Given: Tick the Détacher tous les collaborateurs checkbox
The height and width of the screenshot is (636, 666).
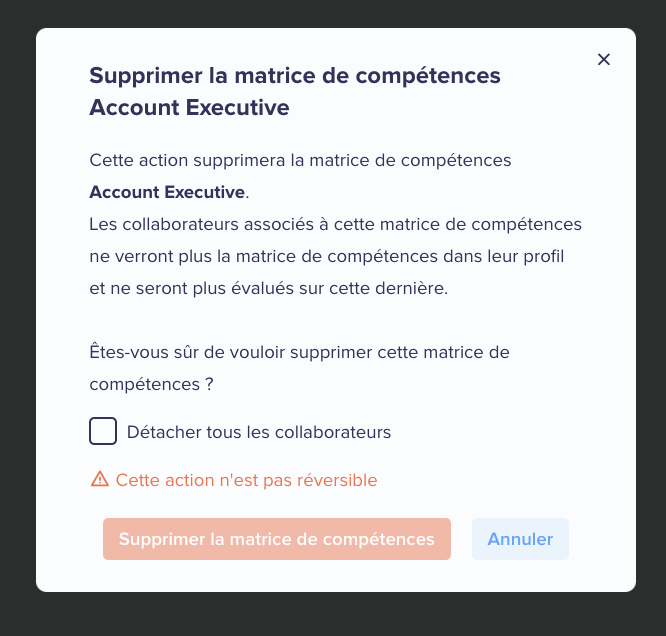Looking at the screenshot, I should click(x=103, y=431).
